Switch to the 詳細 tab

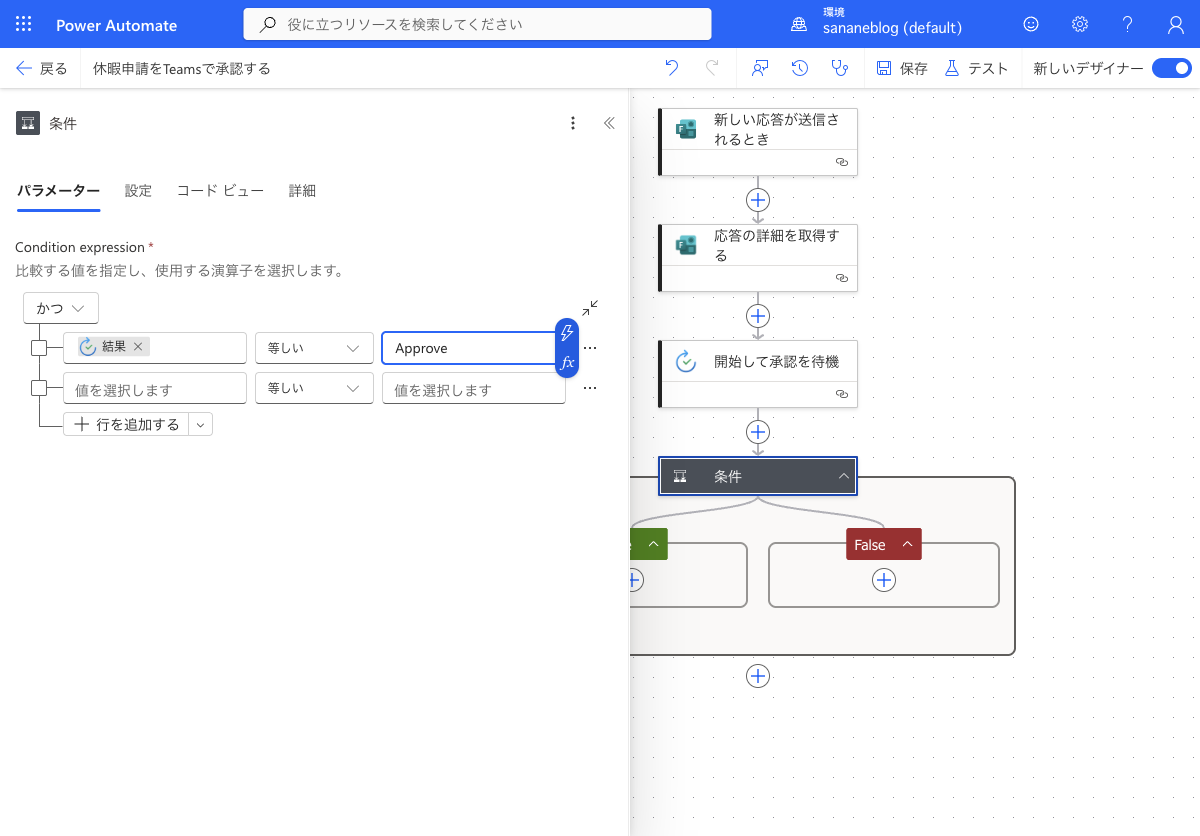pyautogui.click(x=302, y=191)
